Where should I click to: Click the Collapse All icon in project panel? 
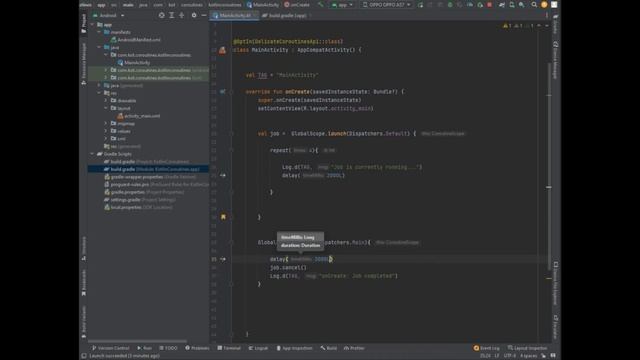point(182,16)
